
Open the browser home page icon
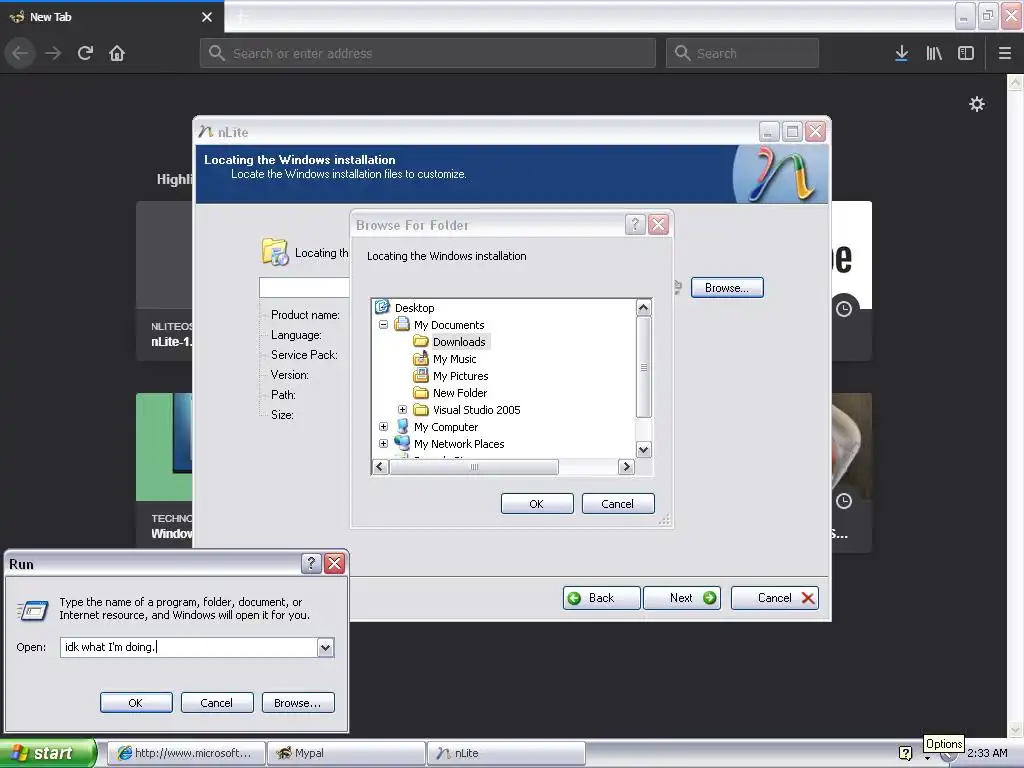[x=117, y=53]
